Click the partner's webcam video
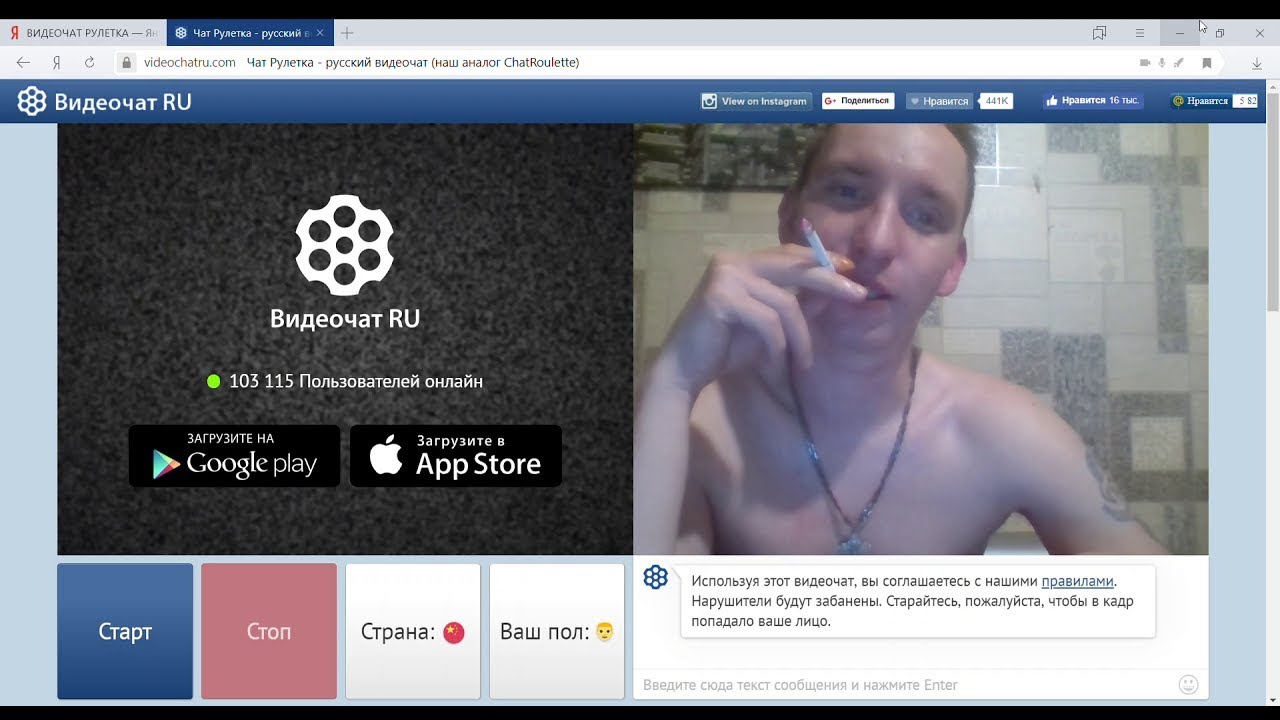Screen dimensions: 1280x720 (x=921, y=339)
